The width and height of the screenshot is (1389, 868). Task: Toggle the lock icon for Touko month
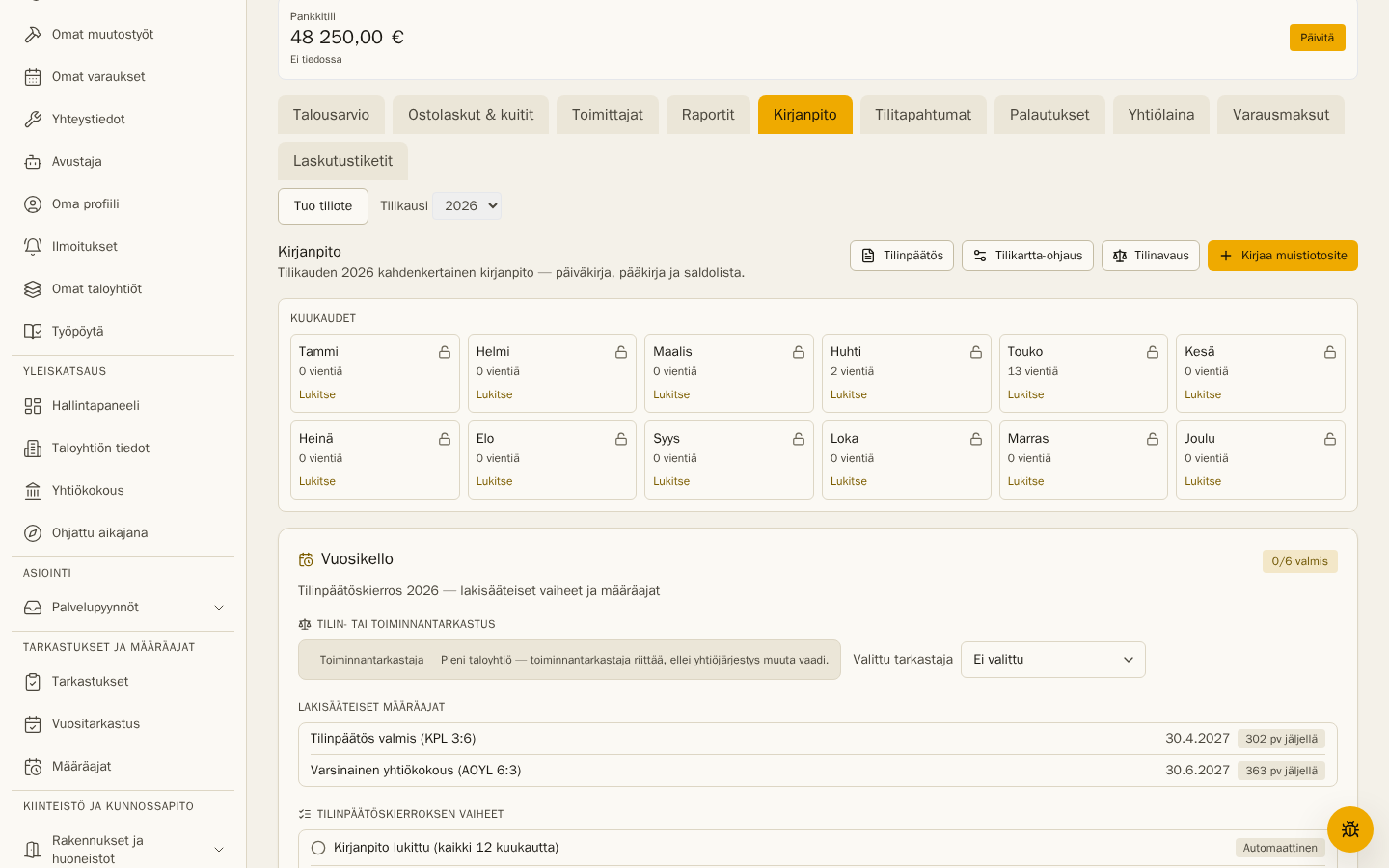(1153, 352)
